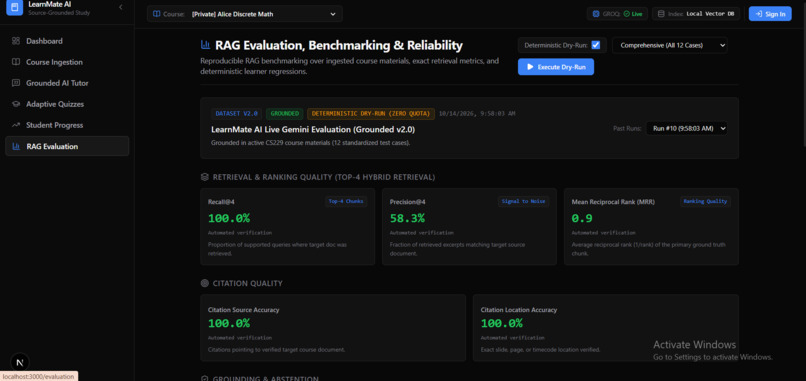Click the Citation Location Accuracy 100.0% value
This screenshot has width=806, height=381.
click(x=502, y=323)
